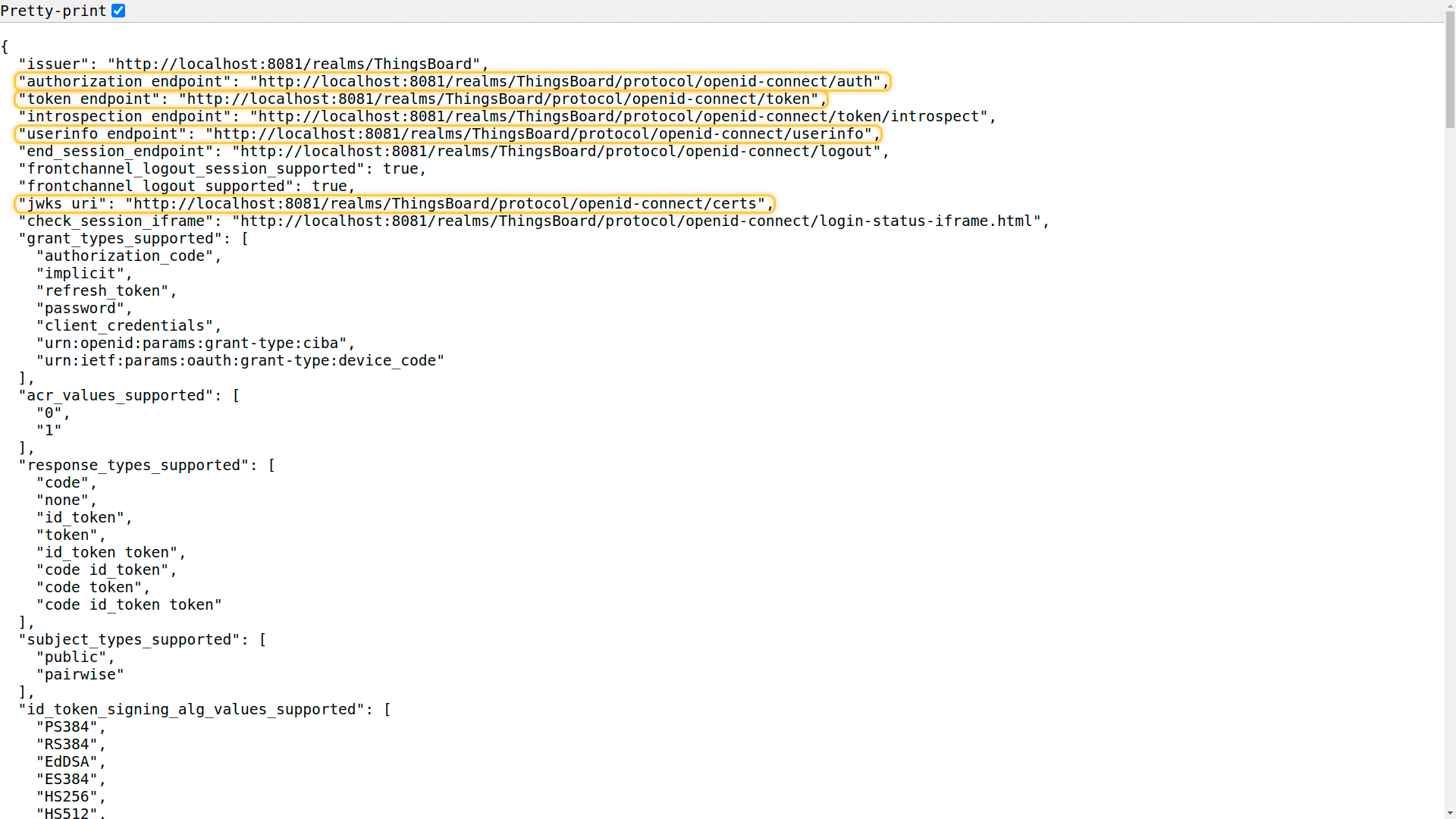Click the highlighted userinfo_endpoint line
Screen dimensions: 1456x819
click(447, 134)
